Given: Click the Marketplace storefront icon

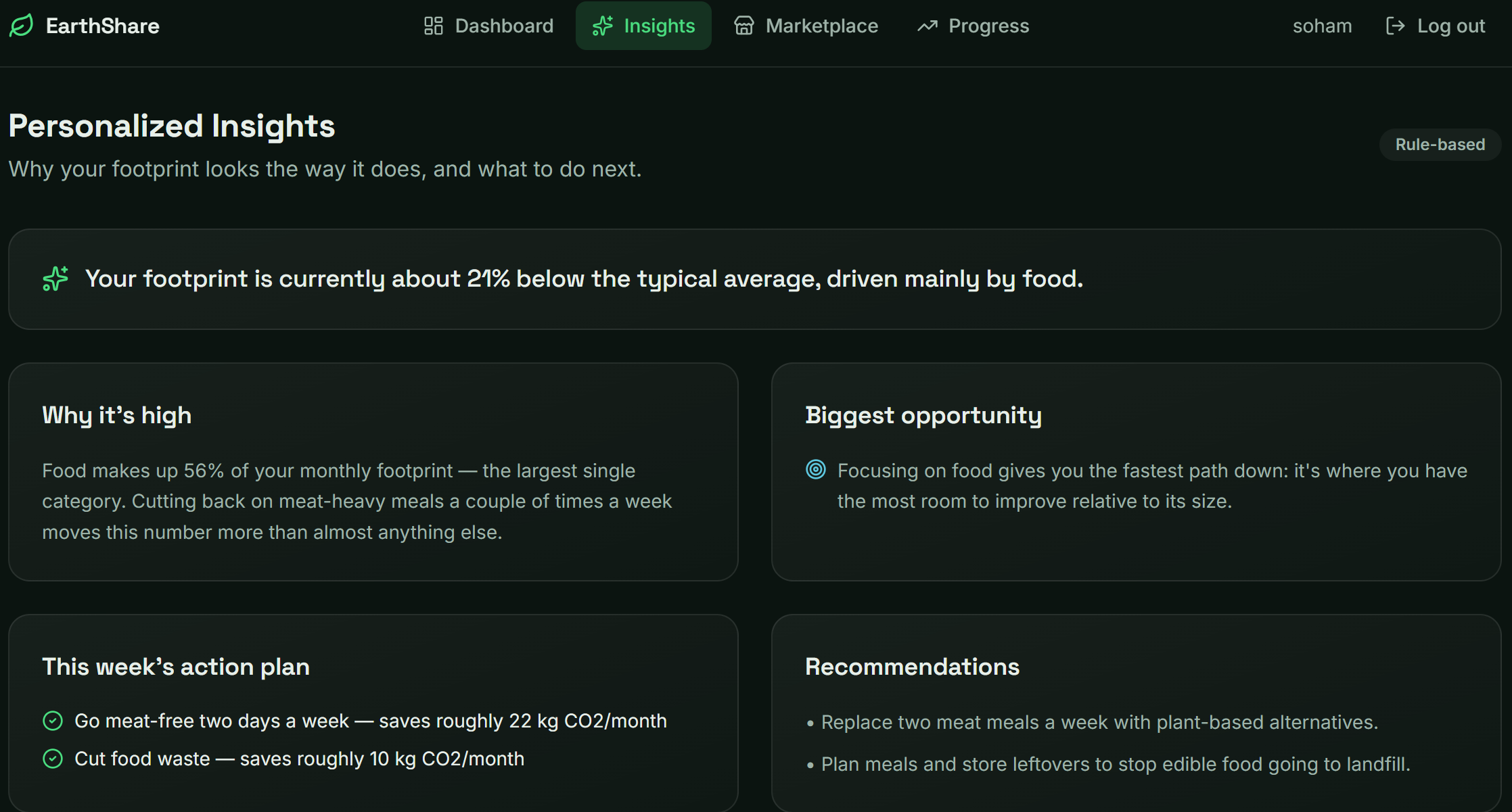Looking at the screenshot, I should click(x=744, y=26).
